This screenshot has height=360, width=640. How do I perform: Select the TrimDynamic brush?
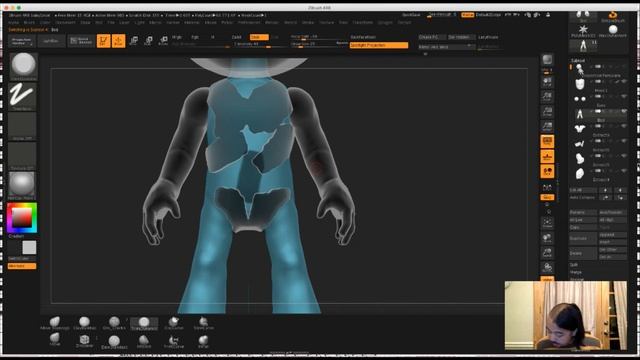144,323
